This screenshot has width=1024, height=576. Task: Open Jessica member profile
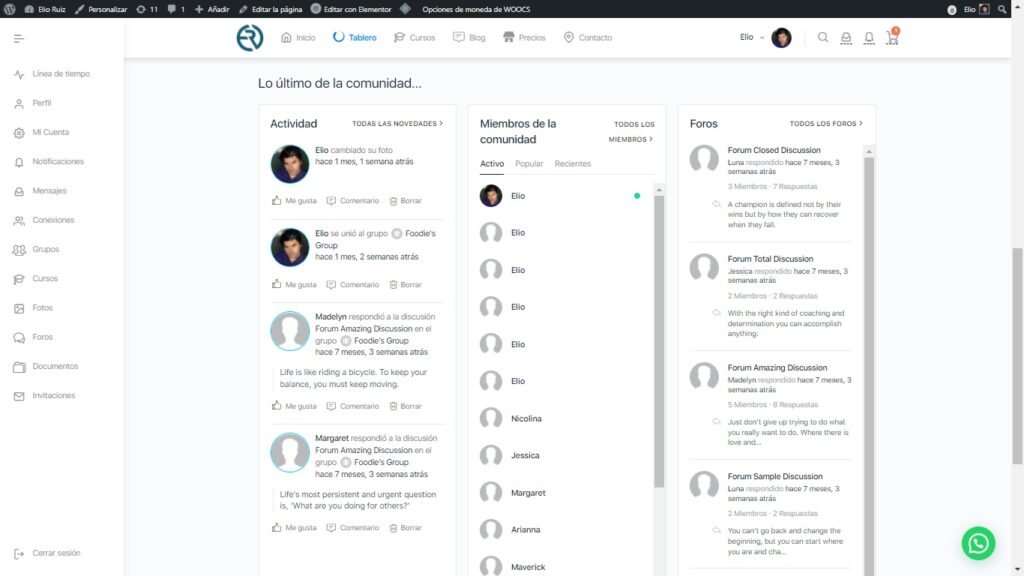[525, 455]
